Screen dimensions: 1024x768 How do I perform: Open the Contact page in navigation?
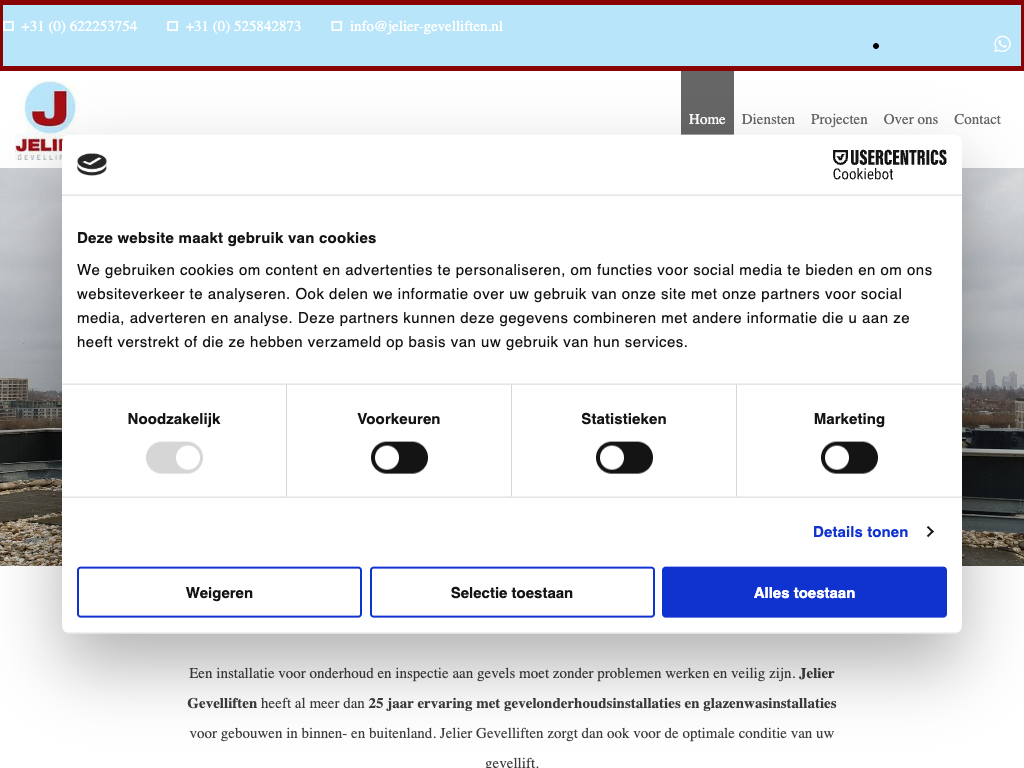coord(977,119)
